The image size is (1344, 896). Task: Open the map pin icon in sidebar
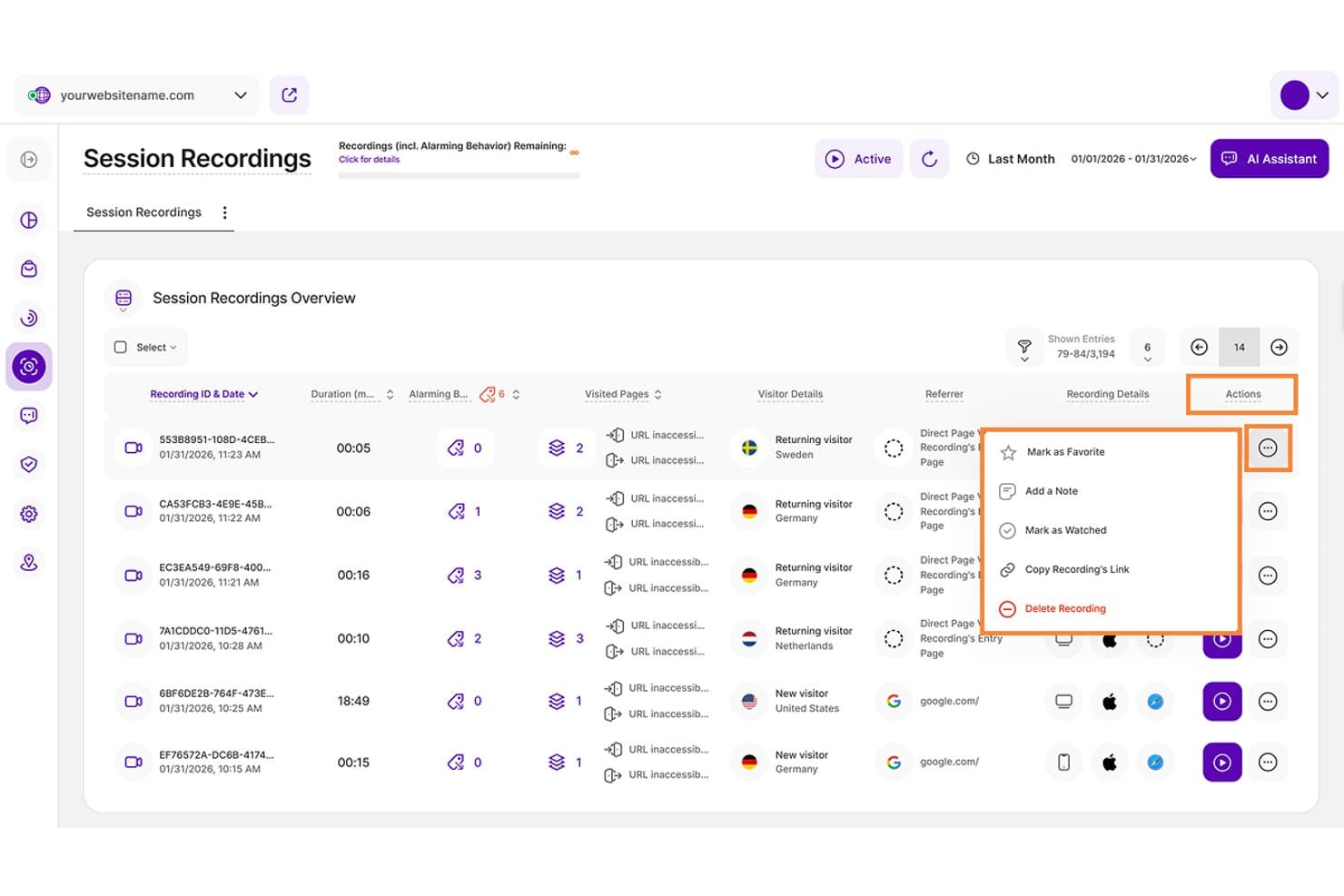(29, 563)
